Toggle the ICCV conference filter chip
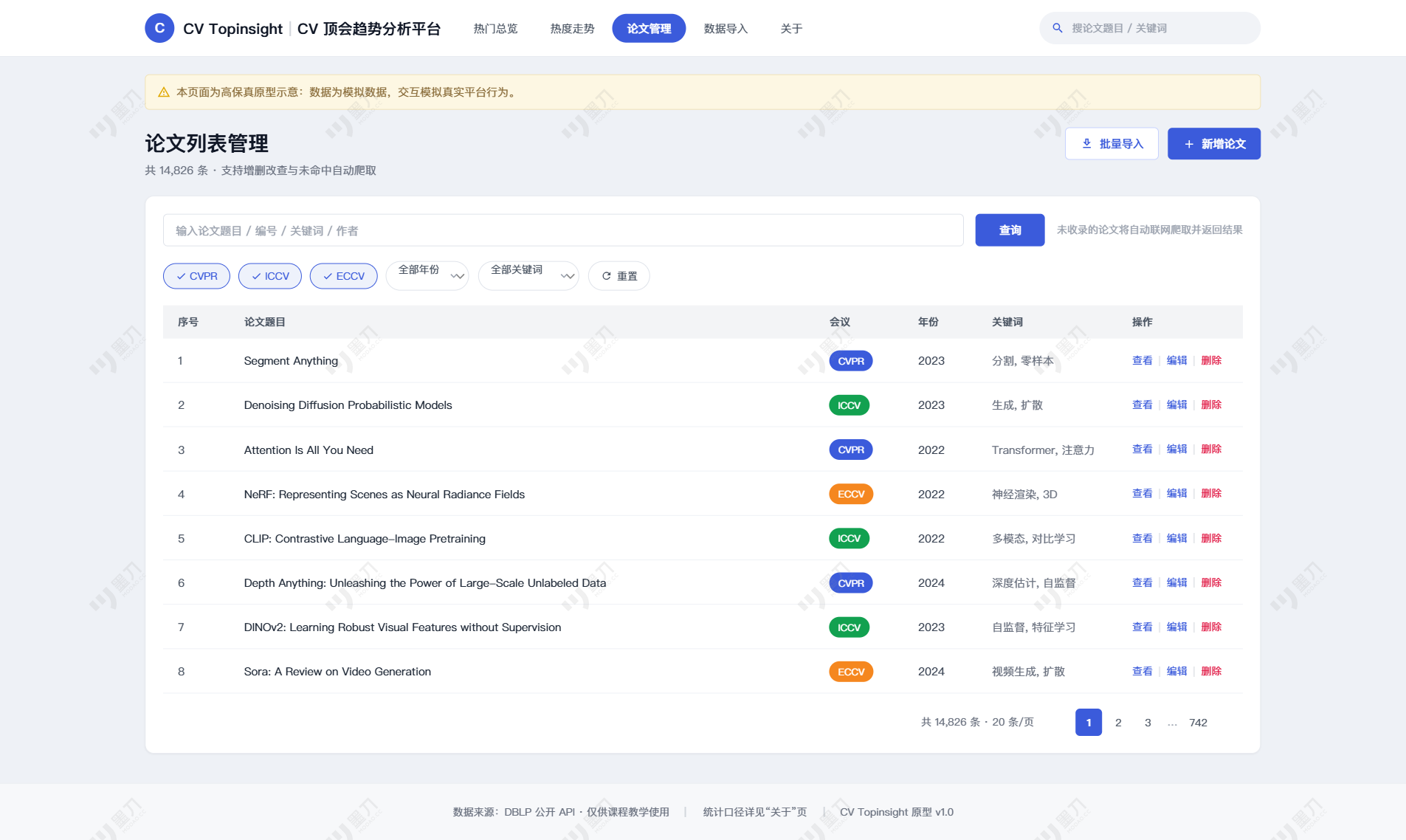The image size is (1406, 840). [270, 276]
